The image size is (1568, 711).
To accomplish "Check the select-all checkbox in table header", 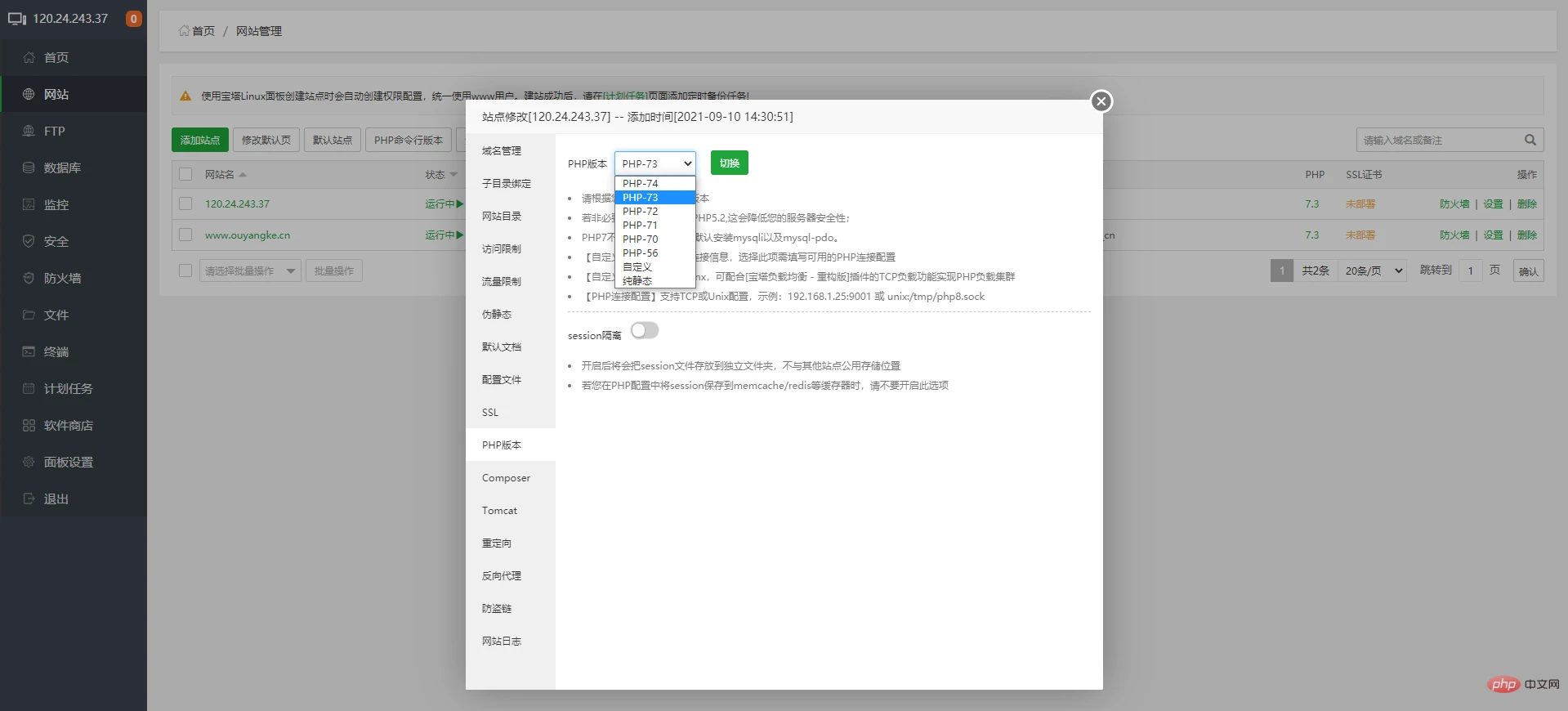I will click(x=185, y=174).
